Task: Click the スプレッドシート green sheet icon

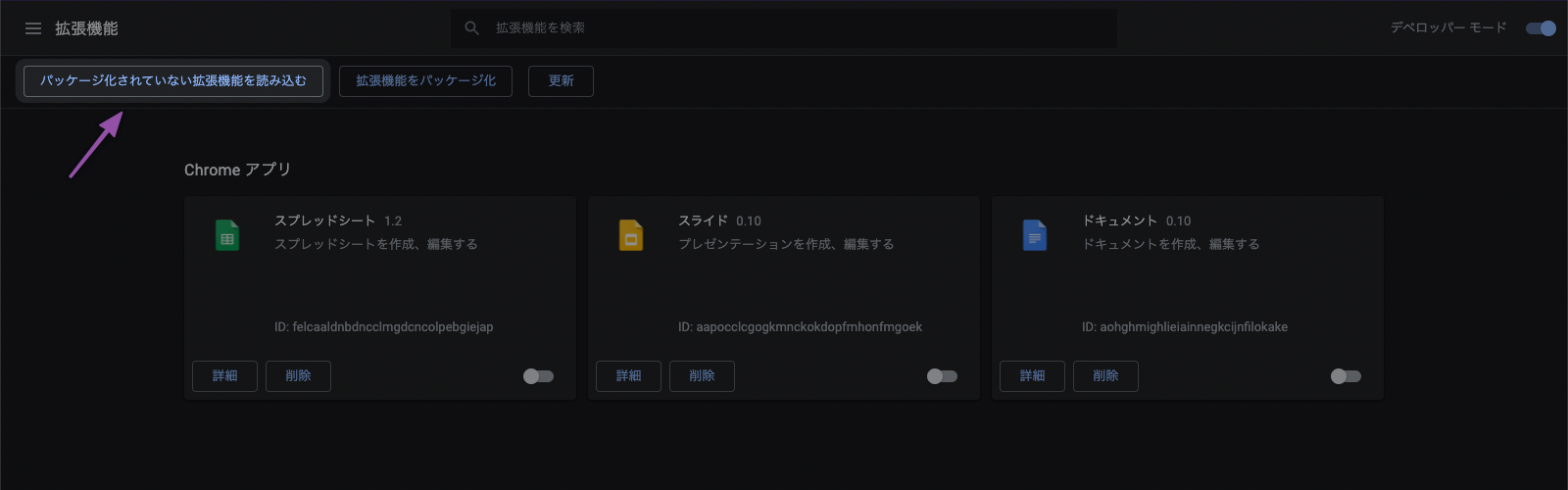Action: 227,235
